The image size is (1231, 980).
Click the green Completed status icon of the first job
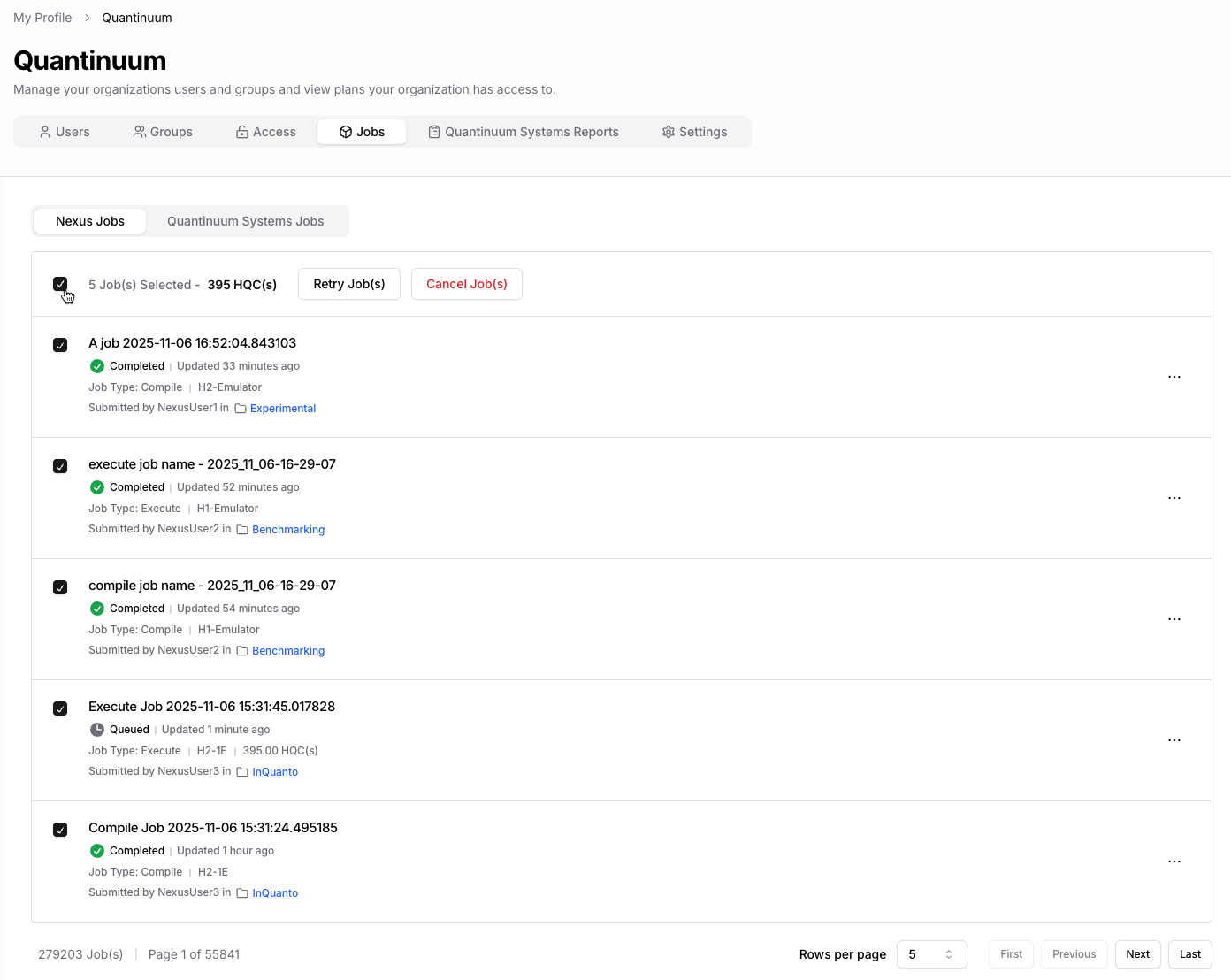97,366
